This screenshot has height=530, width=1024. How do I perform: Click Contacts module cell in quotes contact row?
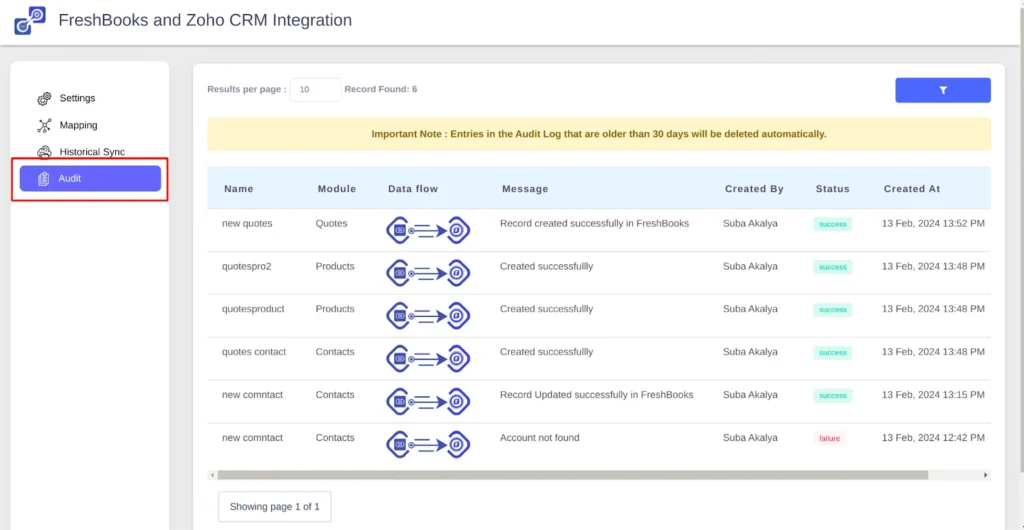[x=335, y=352]
